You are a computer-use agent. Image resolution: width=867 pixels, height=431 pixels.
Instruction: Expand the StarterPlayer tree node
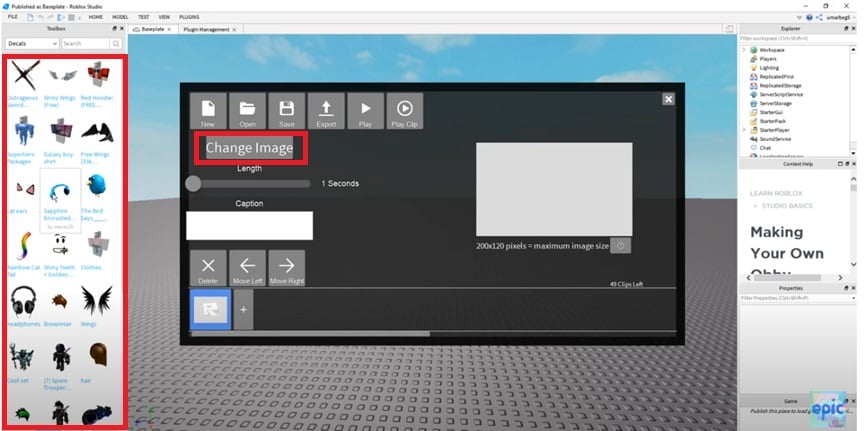click(744, 130)
